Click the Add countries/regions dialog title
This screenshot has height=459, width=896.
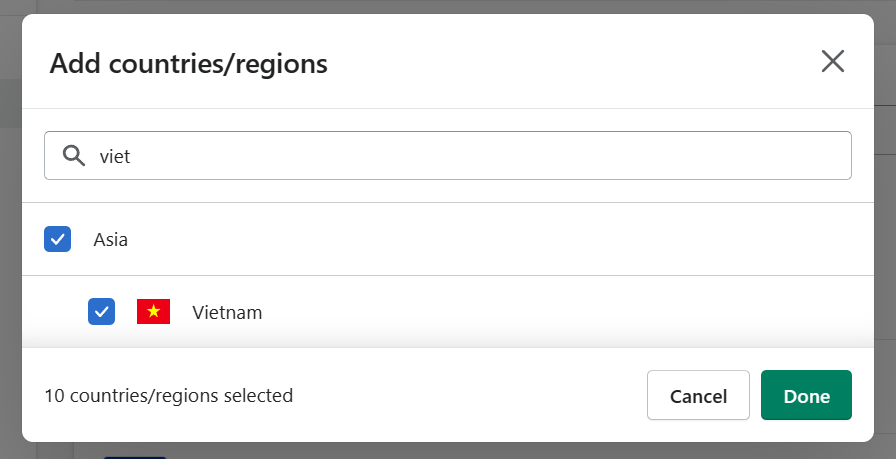(x=189, y=63)
